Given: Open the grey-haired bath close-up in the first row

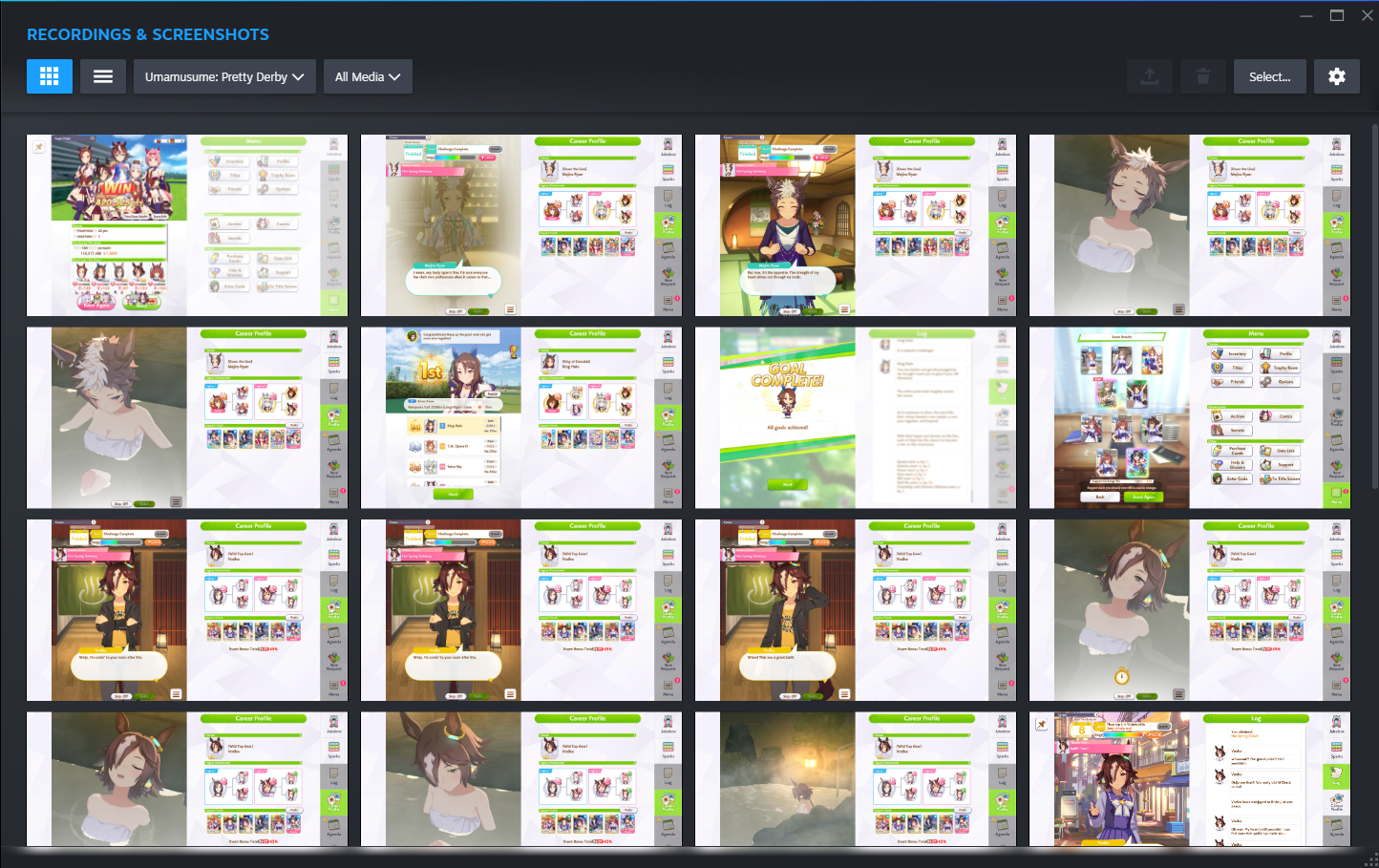Looking at the screenshot, I should coord(1190,225).
